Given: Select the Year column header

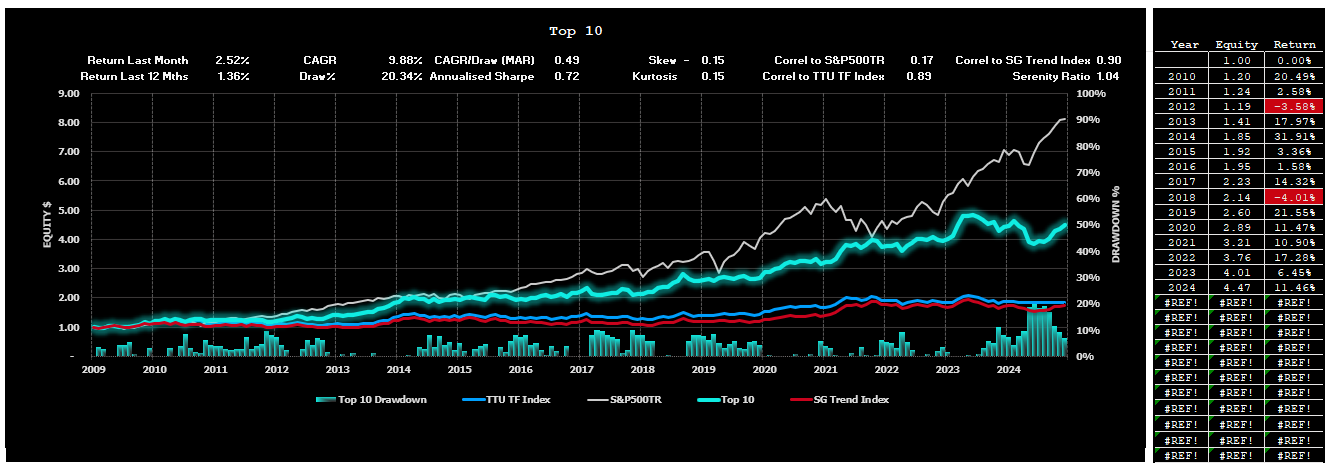Looking at the screenshot, I should point(1184,45).
